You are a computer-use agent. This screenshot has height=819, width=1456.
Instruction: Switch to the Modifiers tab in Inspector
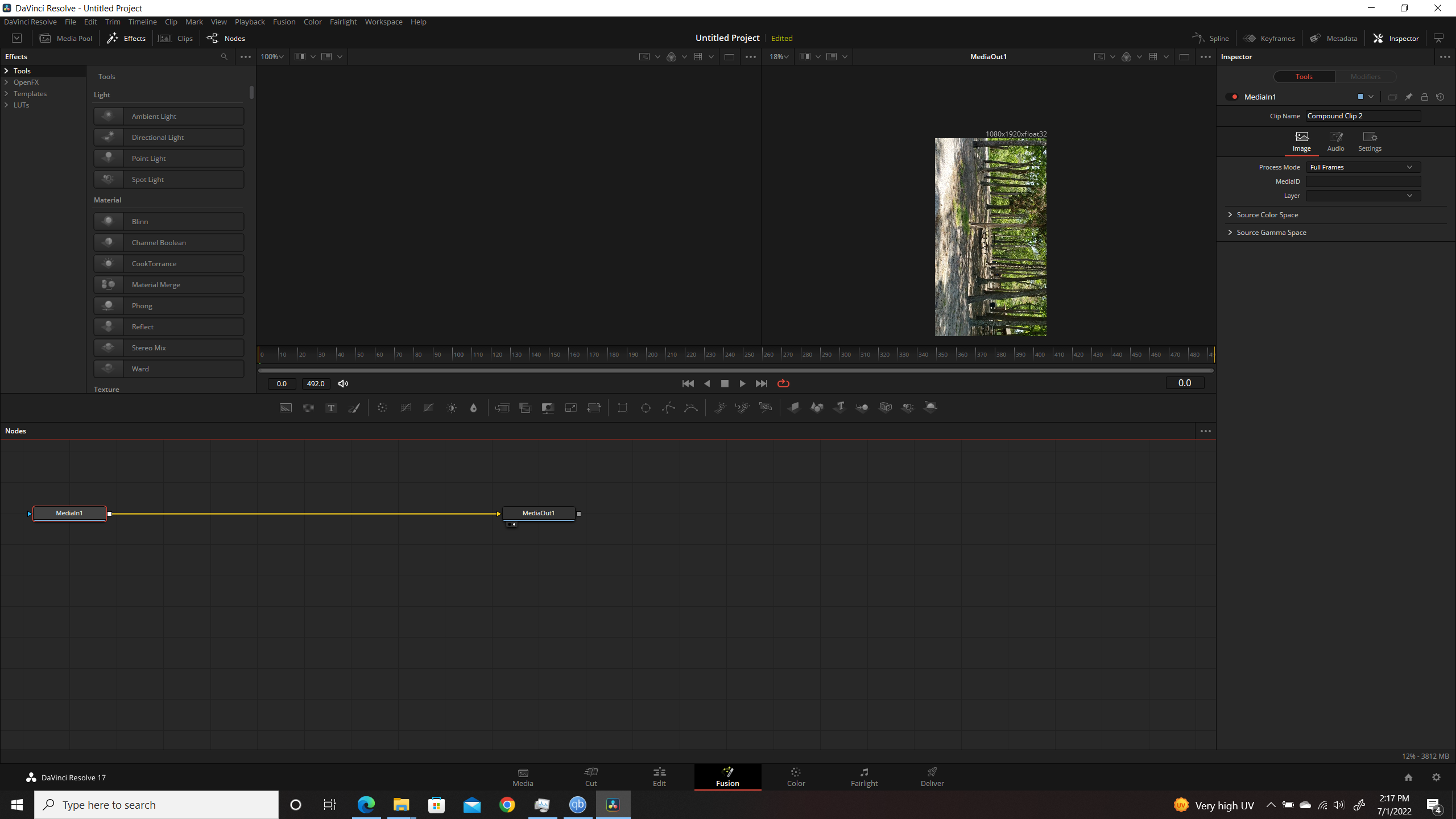point(1366,77)
